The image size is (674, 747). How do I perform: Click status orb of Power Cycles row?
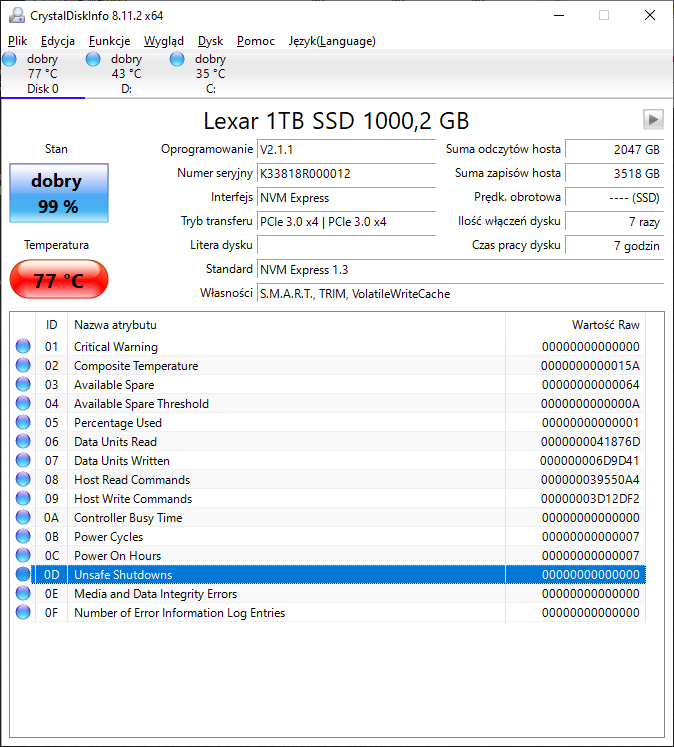click(x=23, y=536)
